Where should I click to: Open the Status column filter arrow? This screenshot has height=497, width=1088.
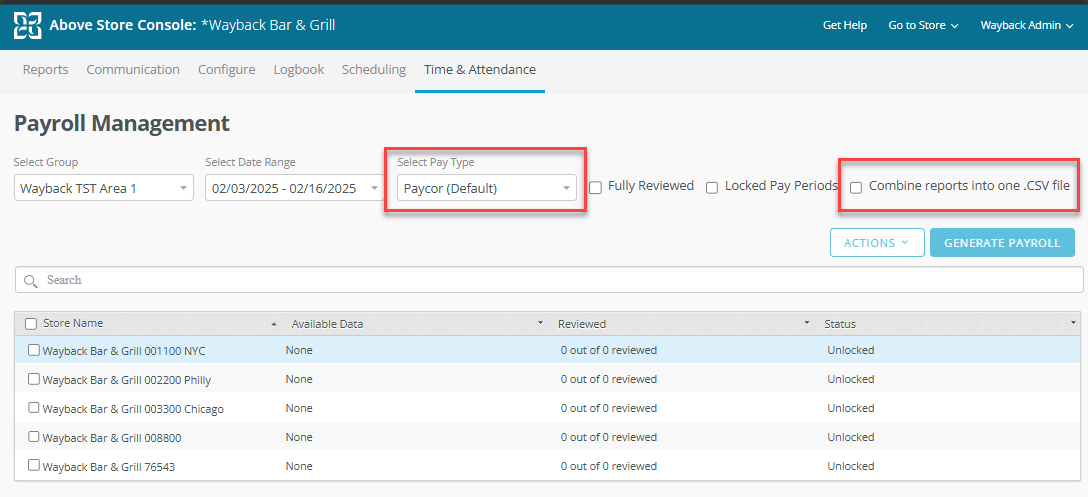[1073, 324]
